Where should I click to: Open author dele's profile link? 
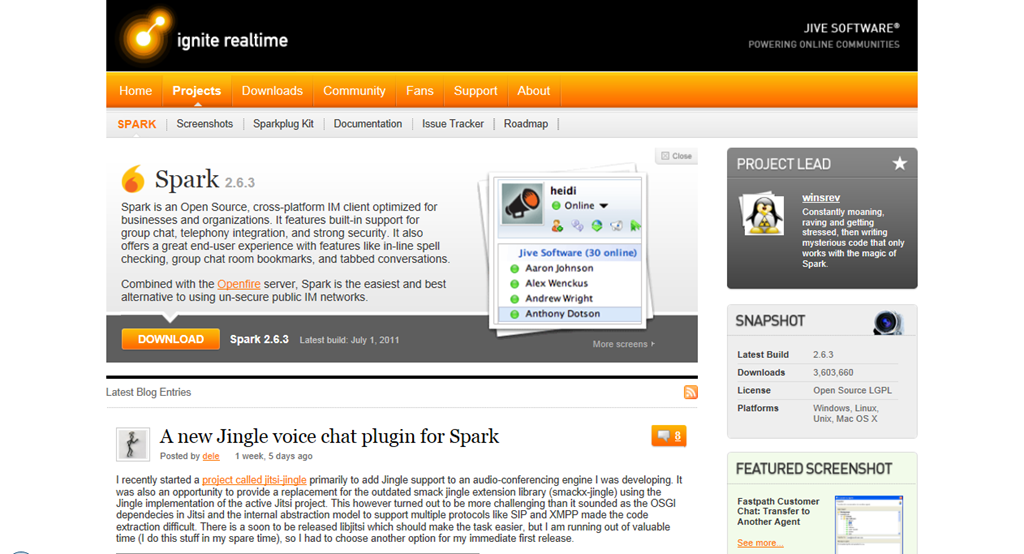click(x=210, y=456)
